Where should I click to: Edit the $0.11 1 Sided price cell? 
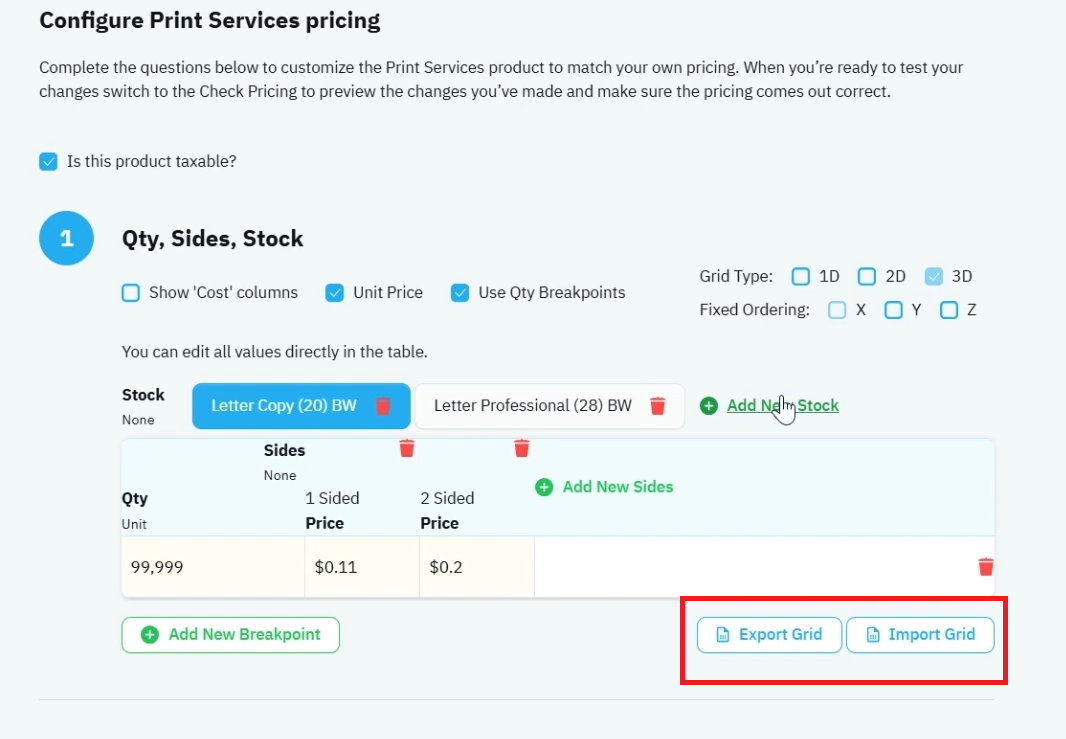pos(362,567)
